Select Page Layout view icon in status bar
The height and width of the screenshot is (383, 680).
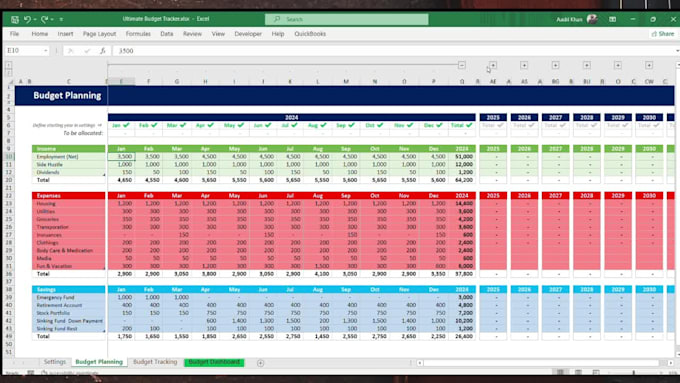click(x=578, y=373)
